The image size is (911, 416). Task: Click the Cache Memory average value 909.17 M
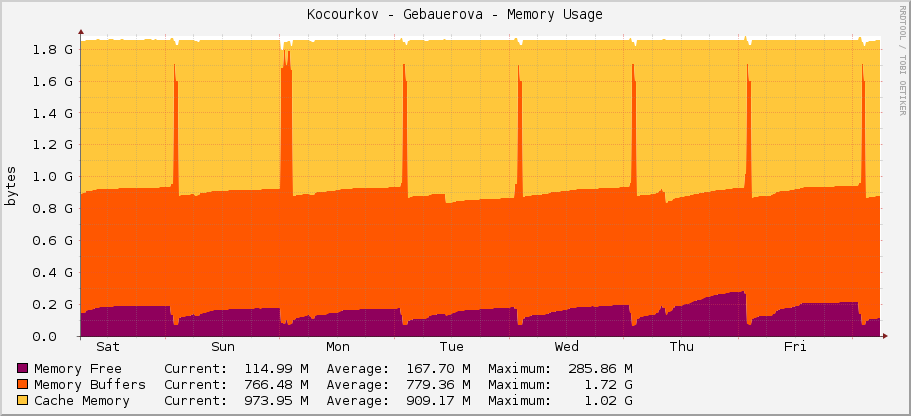click(438, 401)
